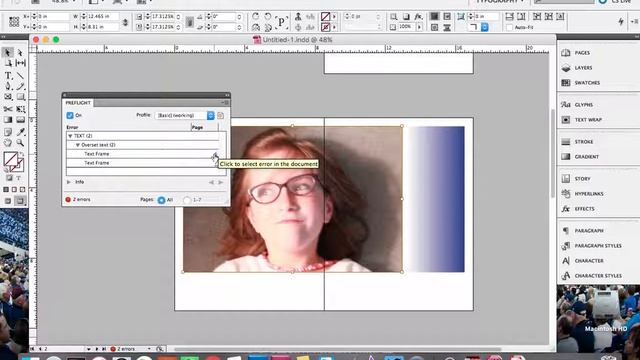Open the stroke color arrow in control bar
The image size is (640, 360).
pos(334,27)
